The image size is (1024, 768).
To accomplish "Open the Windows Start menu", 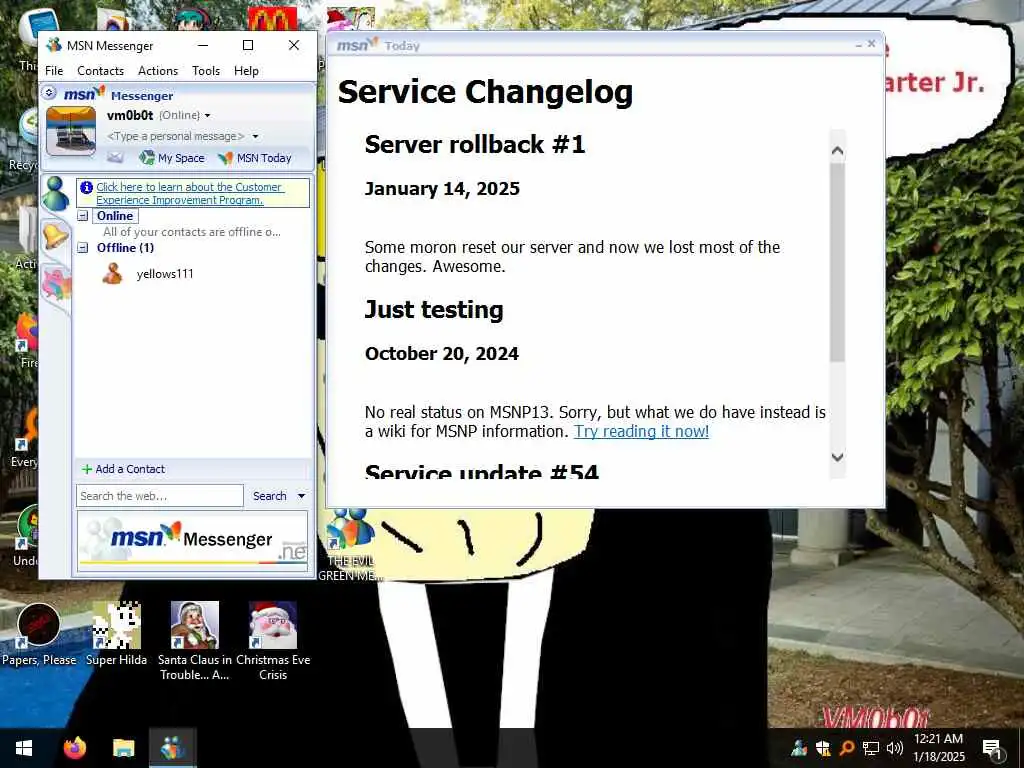I will point(24,748).
